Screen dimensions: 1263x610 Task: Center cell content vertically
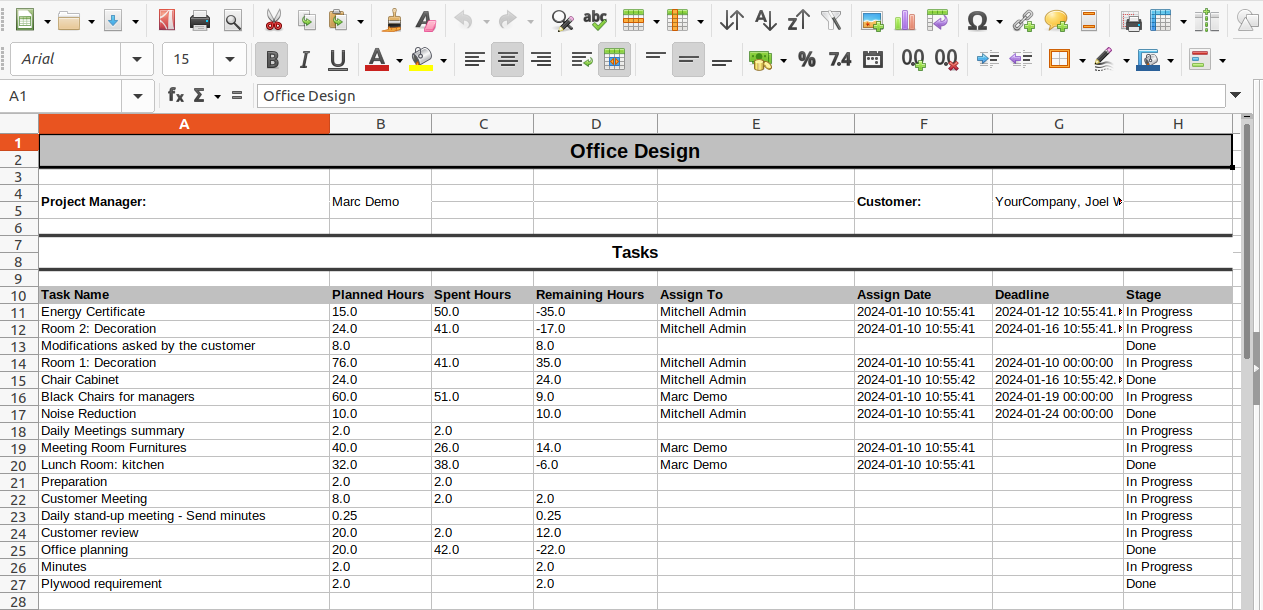tap(688, 60)
